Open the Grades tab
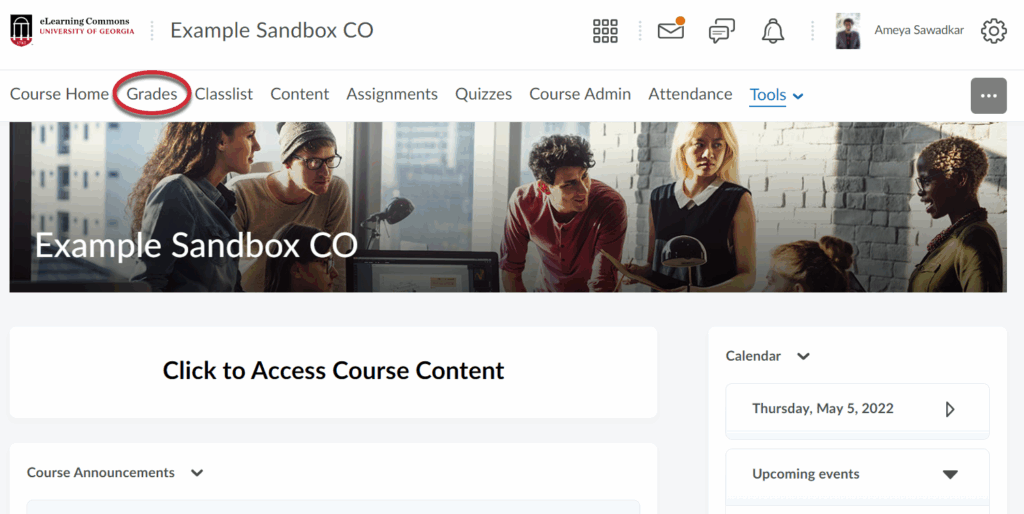This screenshot has height=514, width=1024. tap(152, 94)
